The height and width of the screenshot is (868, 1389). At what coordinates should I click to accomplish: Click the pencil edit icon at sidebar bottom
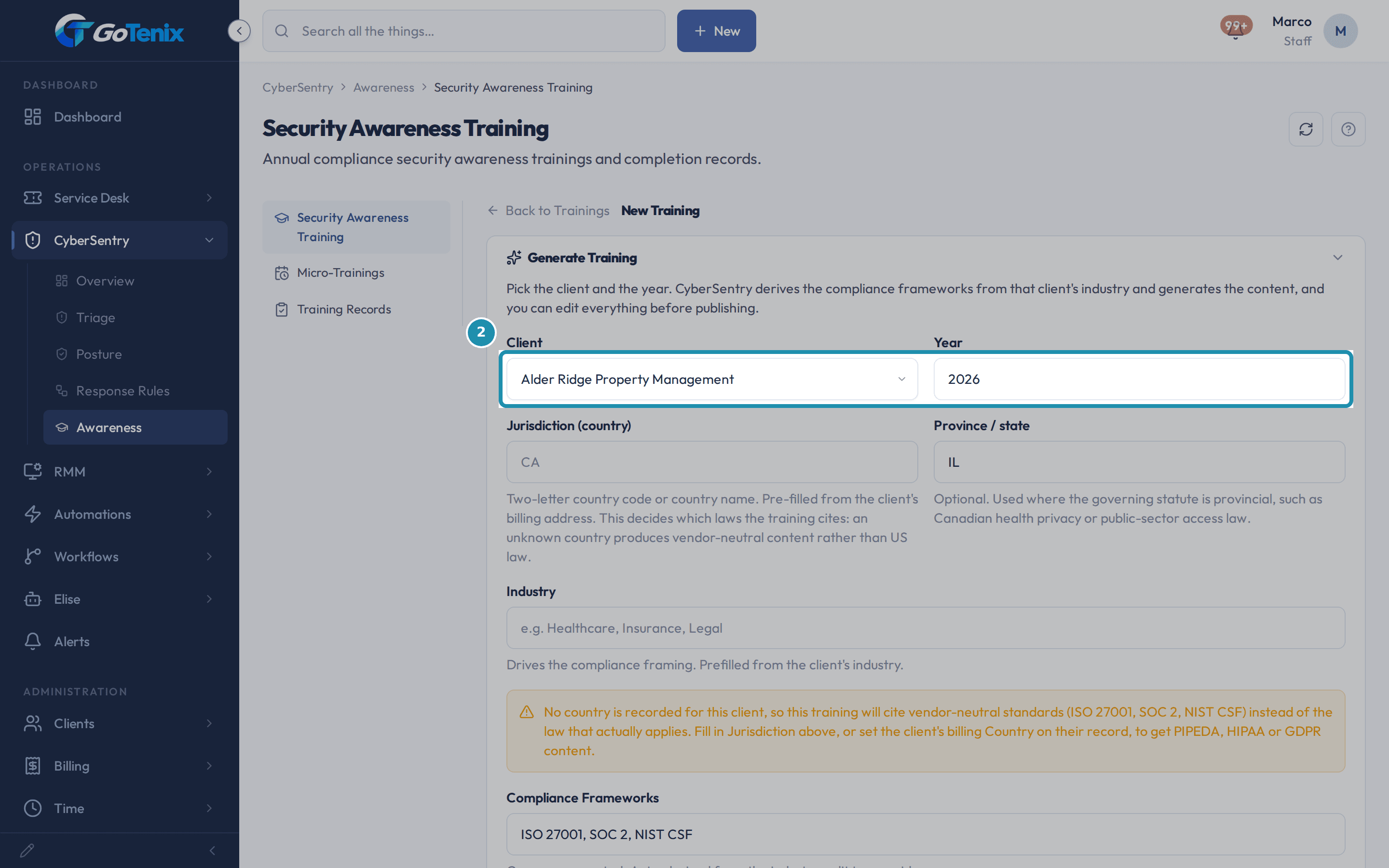(27, 850)
